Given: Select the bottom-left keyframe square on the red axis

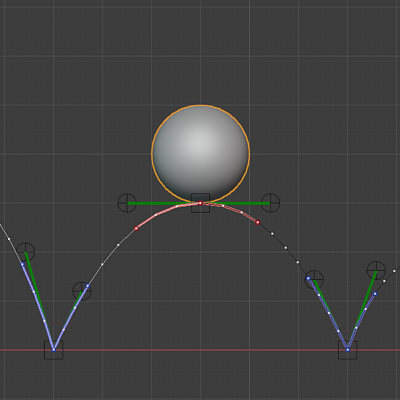Looking at the screenshot, I should coord(54,350).
